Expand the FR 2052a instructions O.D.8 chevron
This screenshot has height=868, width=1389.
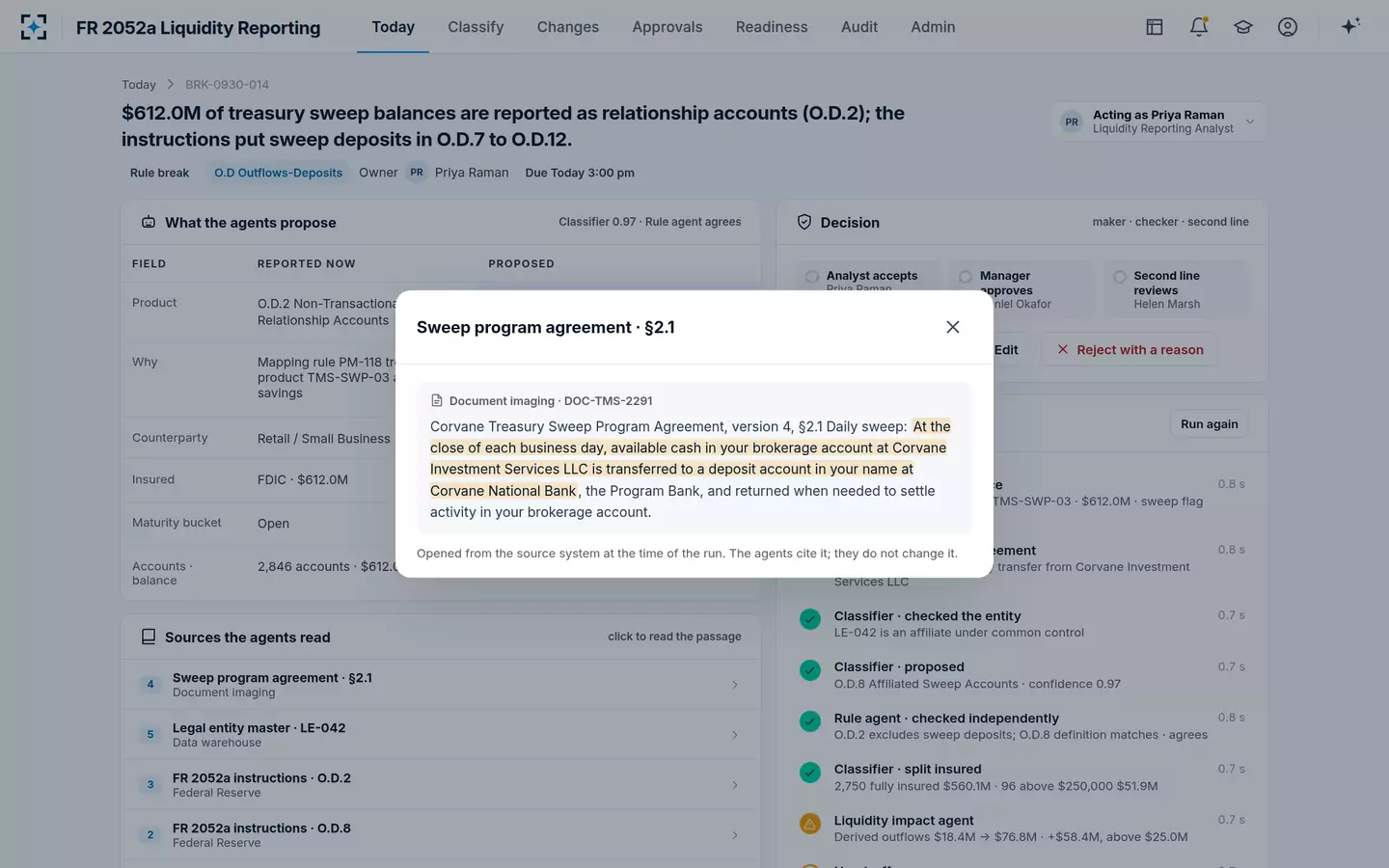[x=735, y=835]
